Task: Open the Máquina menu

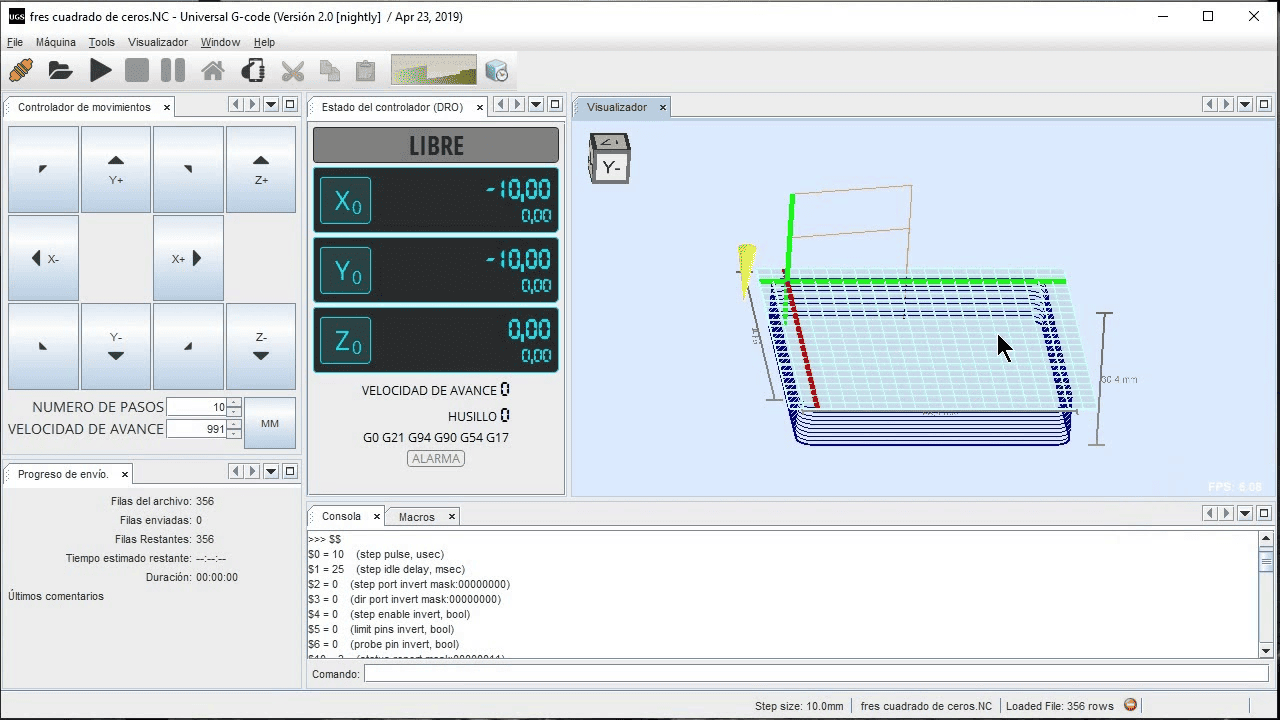Action: (55, 42)
